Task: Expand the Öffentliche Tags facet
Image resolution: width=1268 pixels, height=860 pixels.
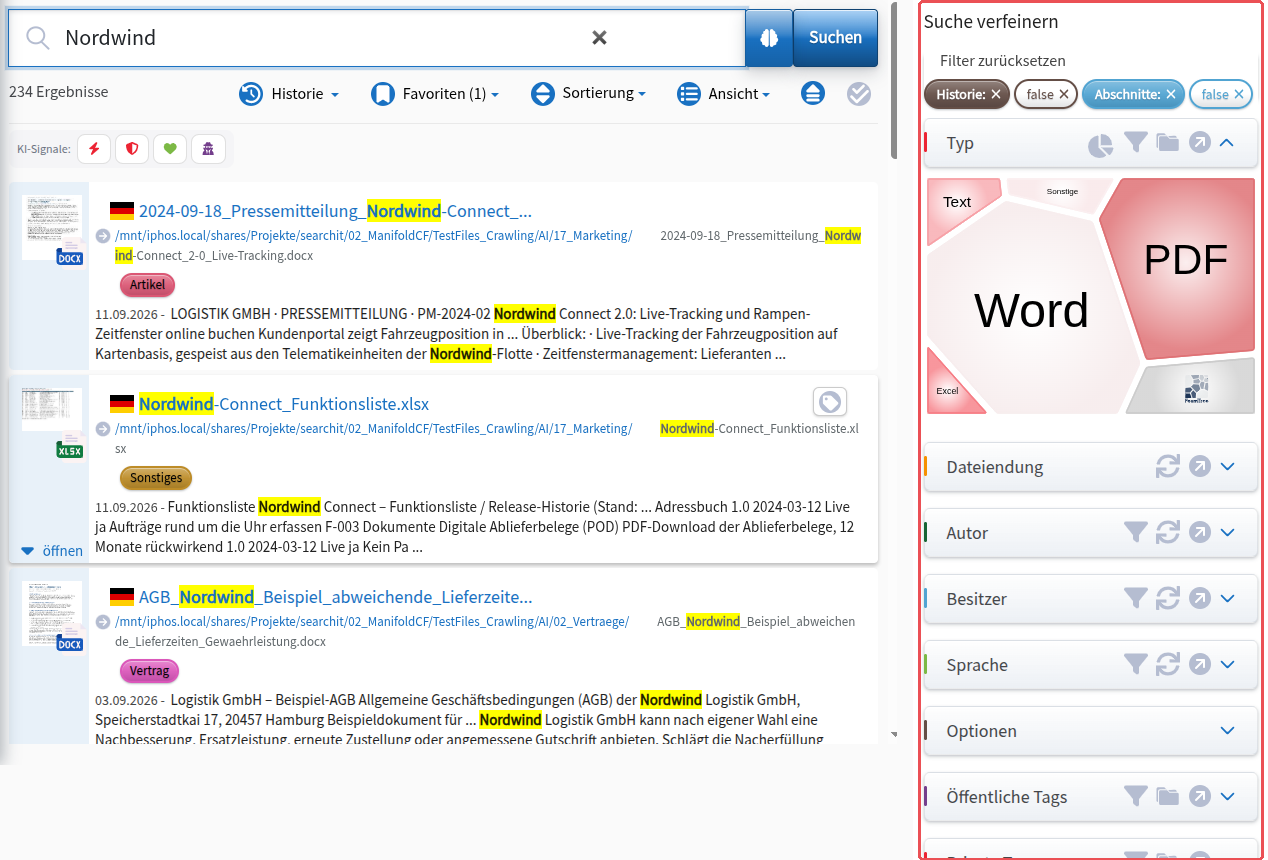Action: 1228,797
